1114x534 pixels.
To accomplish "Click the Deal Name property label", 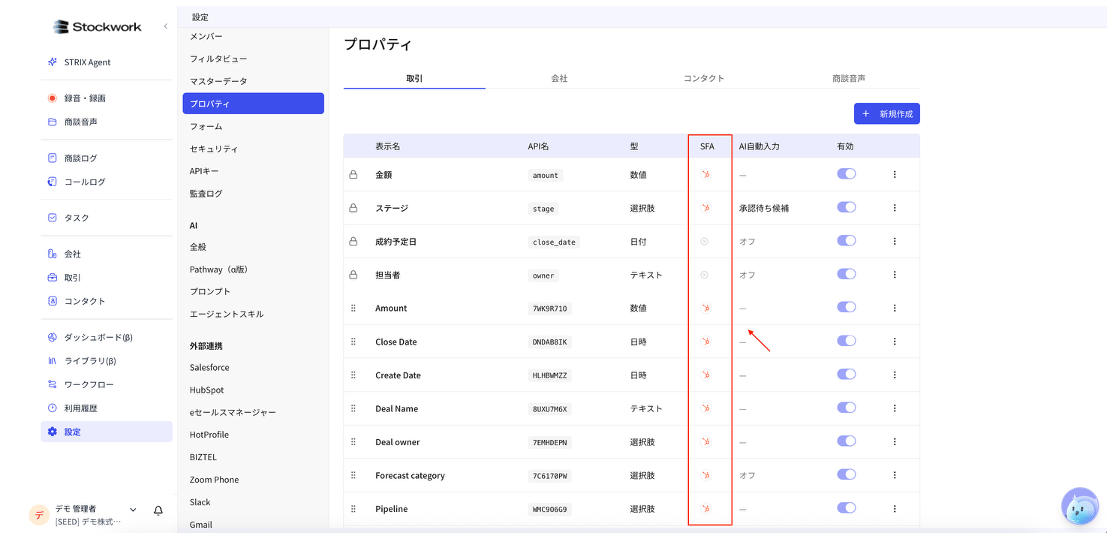I will [x=396, y=409].
